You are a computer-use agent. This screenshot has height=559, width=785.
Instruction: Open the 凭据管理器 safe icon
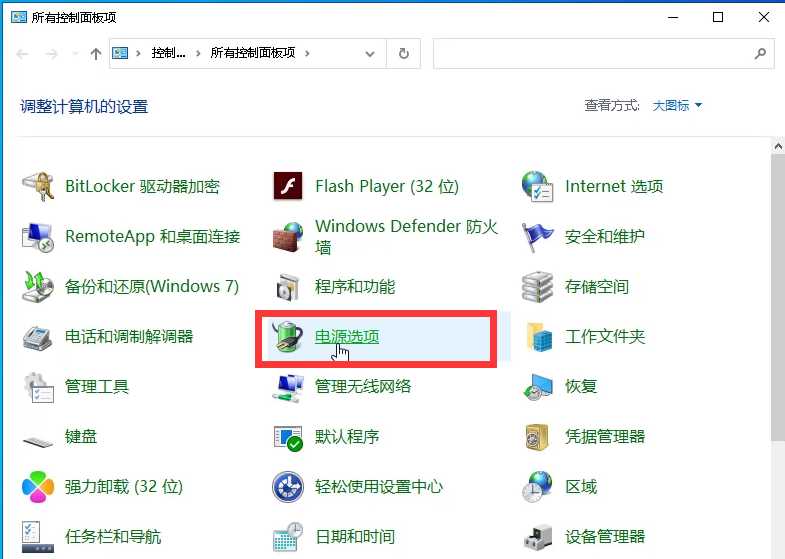pos(538,437)
